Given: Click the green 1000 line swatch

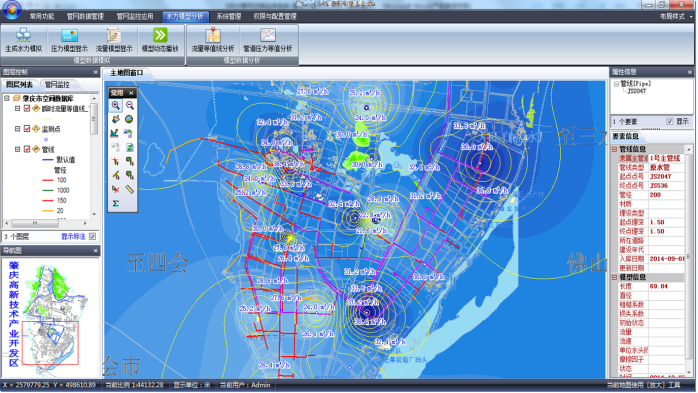Looking at the screenshot, I should [x=48, y=190].
